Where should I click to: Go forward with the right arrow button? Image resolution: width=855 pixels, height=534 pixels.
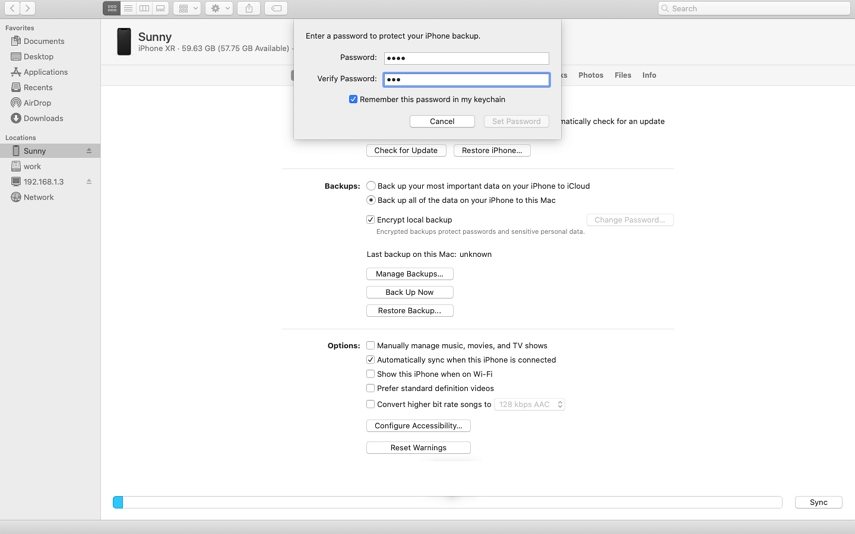coord(27,8)
